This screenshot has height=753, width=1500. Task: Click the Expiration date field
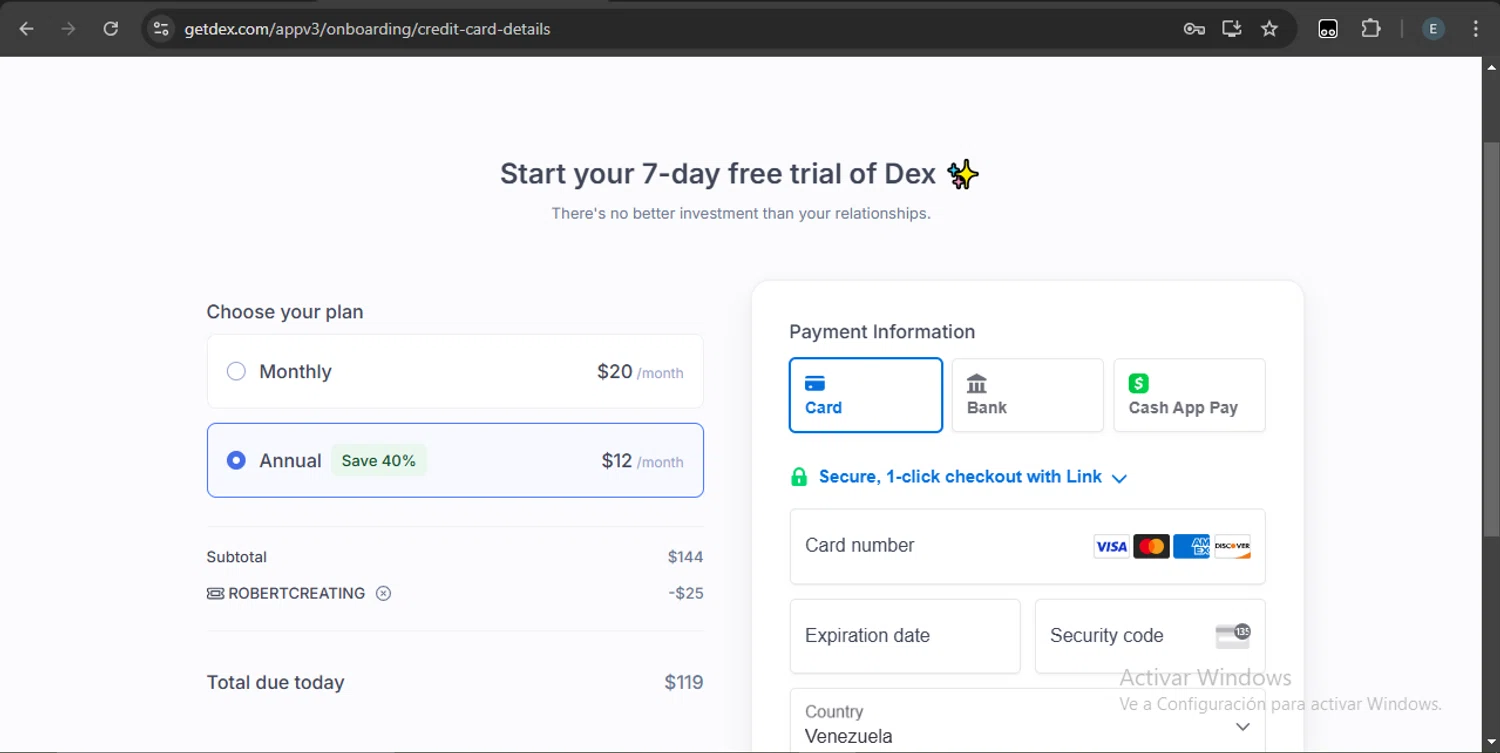905,636
